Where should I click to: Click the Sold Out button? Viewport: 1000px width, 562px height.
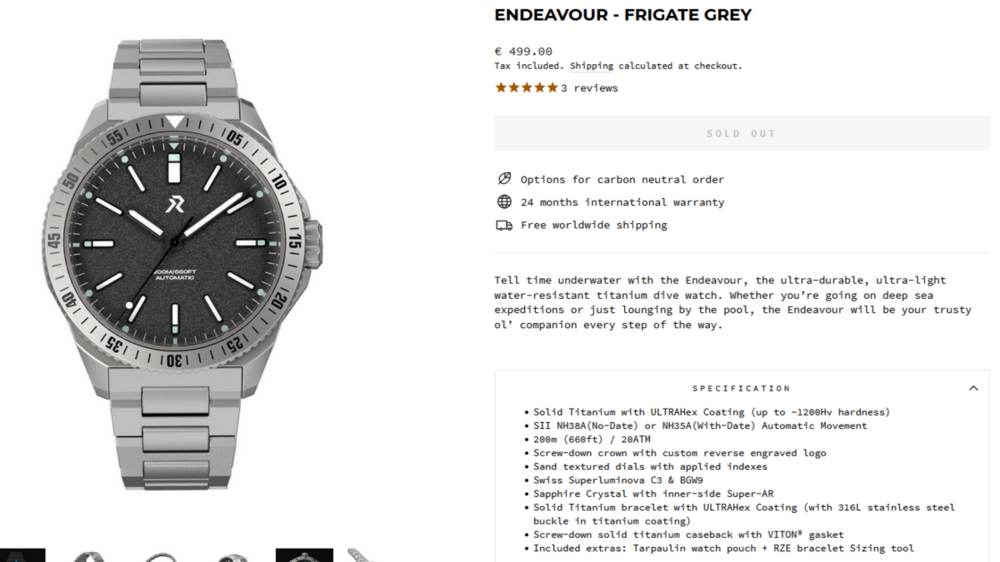coord(742,133)
